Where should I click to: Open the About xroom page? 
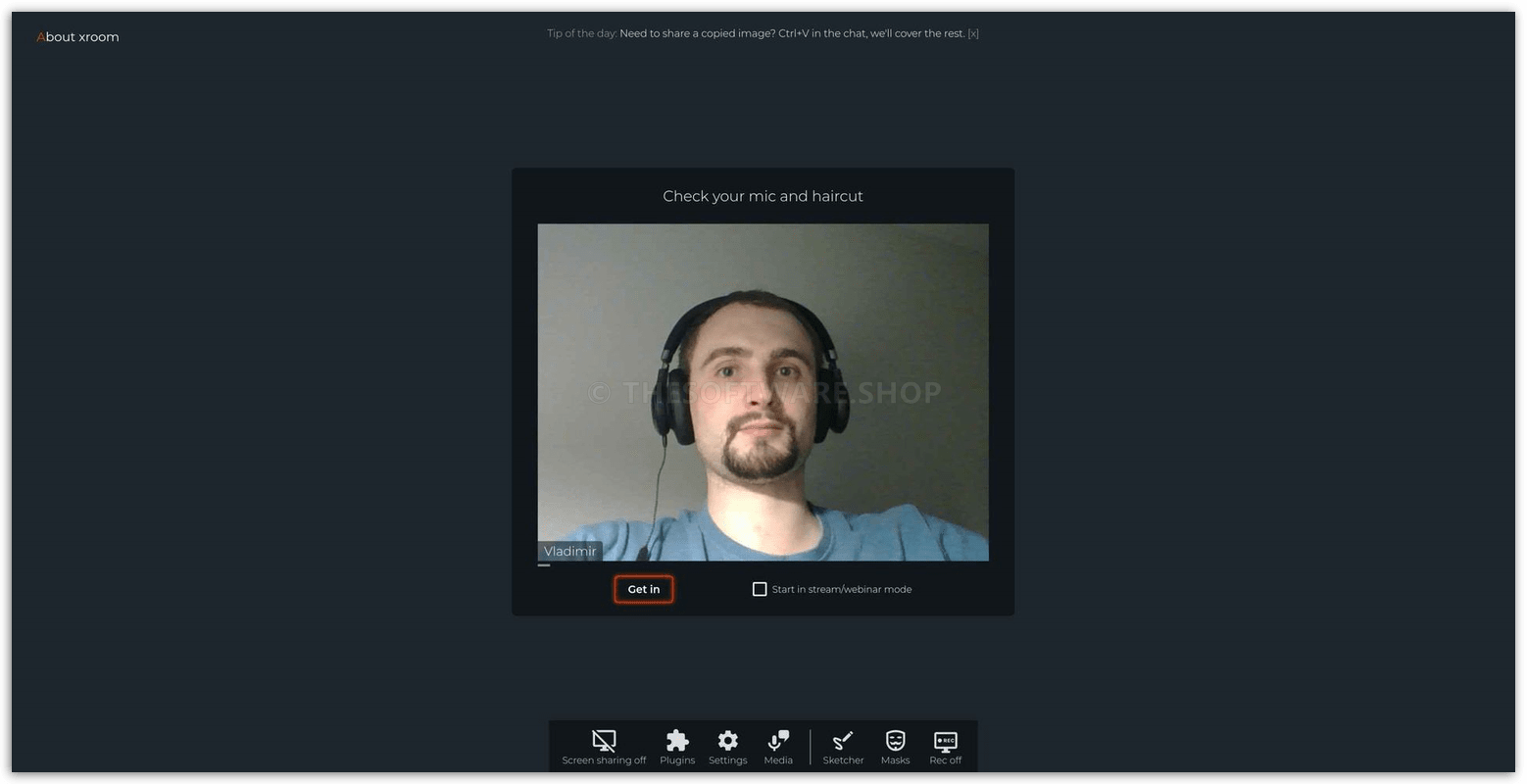[77, 36]
